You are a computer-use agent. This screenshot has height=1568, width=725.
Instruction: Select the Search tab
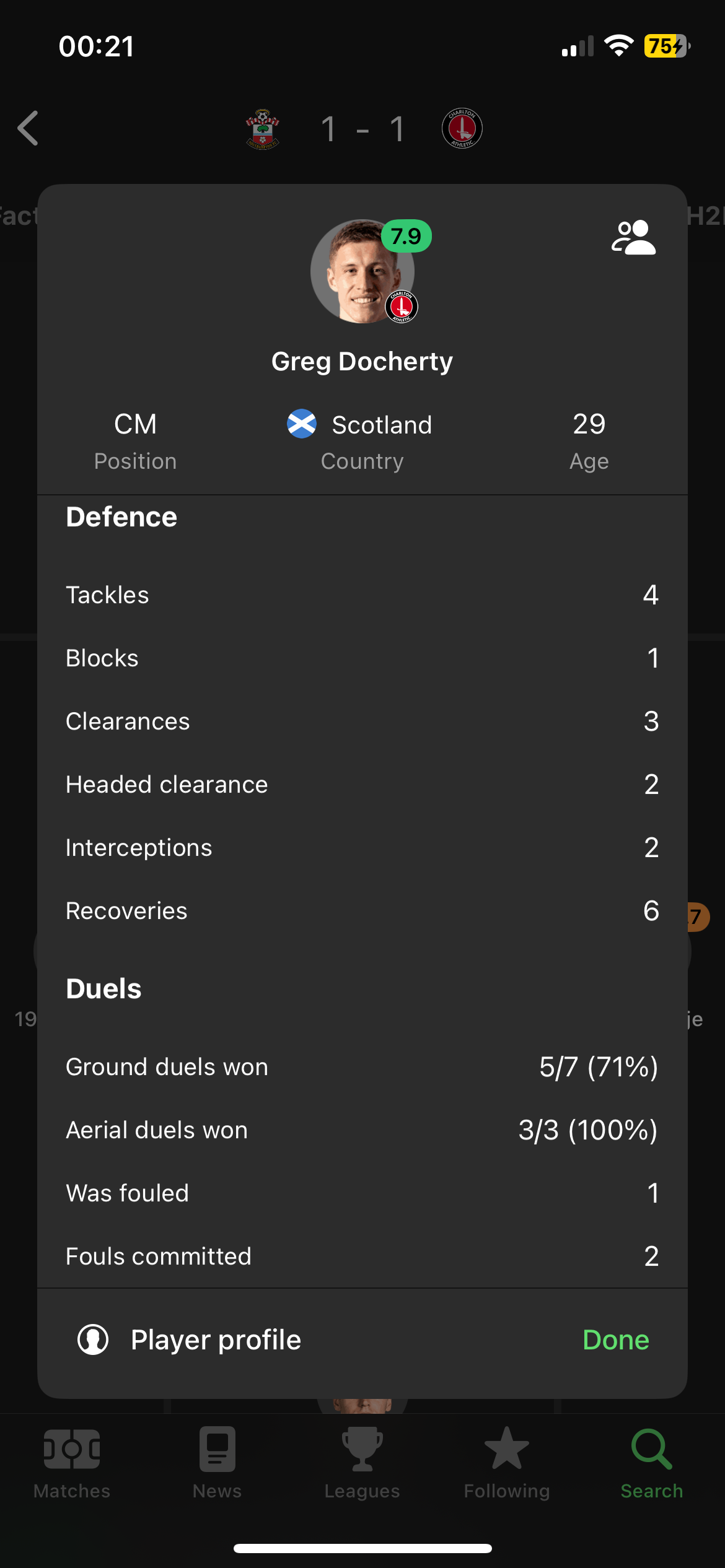pos(652,1463)
